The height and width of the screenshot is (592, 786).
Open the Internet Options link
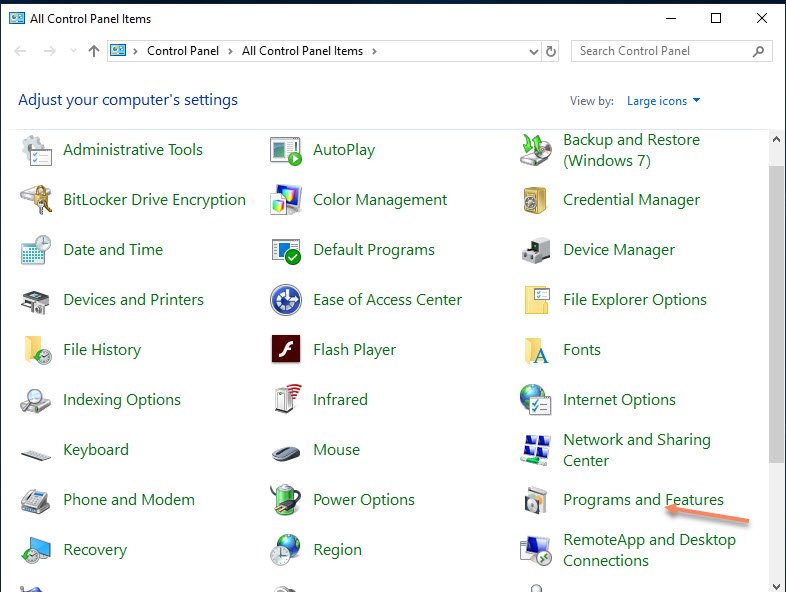619,400
